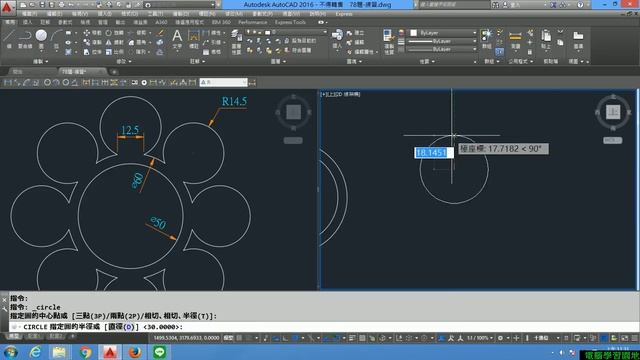640x360 pixels.
Task: Click the clean screen icon at the status bar end
Action: [x=624, y=338]
